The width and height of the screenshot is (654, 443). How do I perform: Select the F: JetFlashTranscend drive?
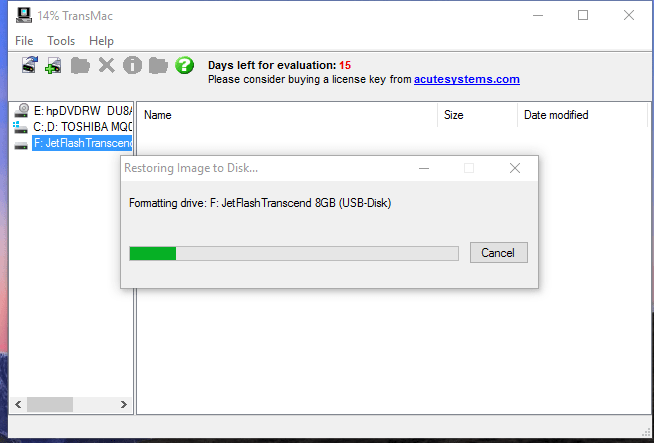(73, 143)
